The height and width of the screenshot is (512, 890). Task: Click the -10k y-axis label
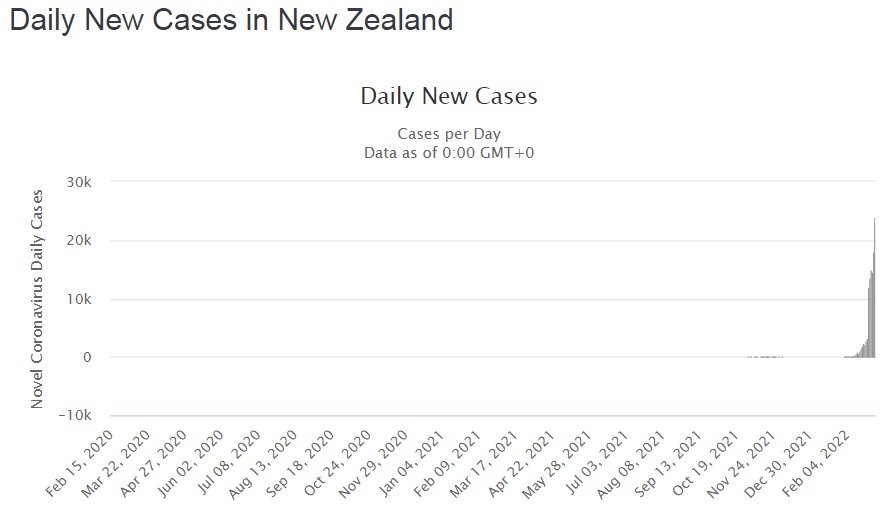click(75, 415)
